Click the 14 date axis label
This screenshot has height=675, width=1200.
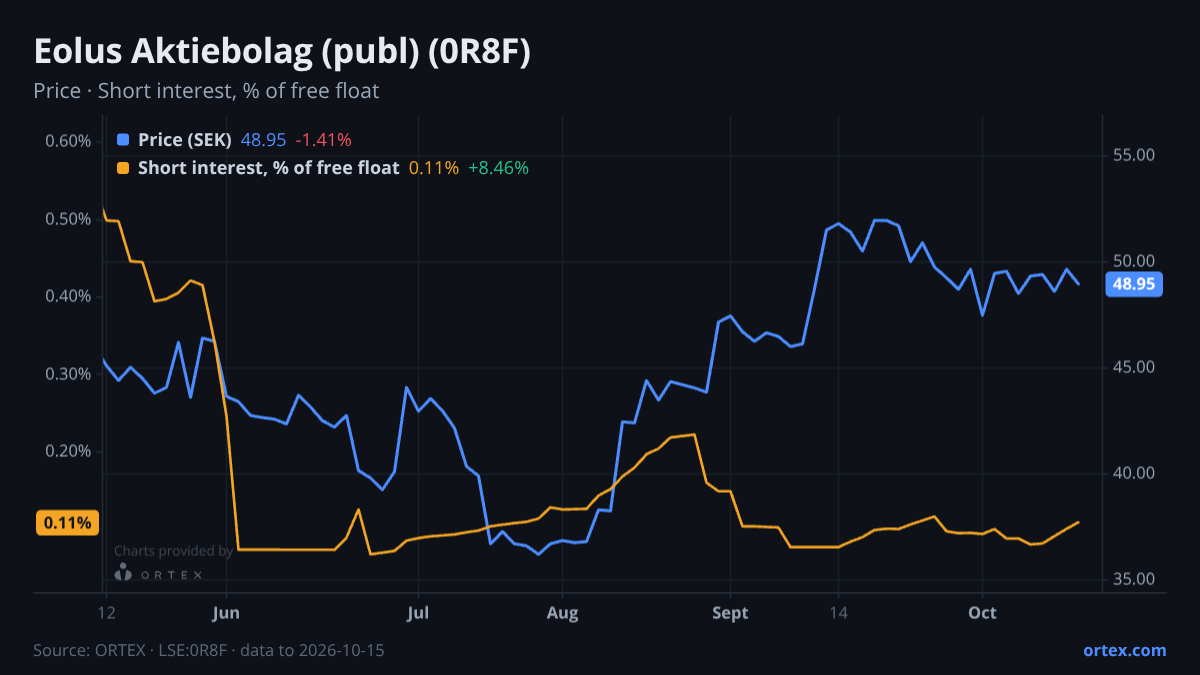coord(838,613)
